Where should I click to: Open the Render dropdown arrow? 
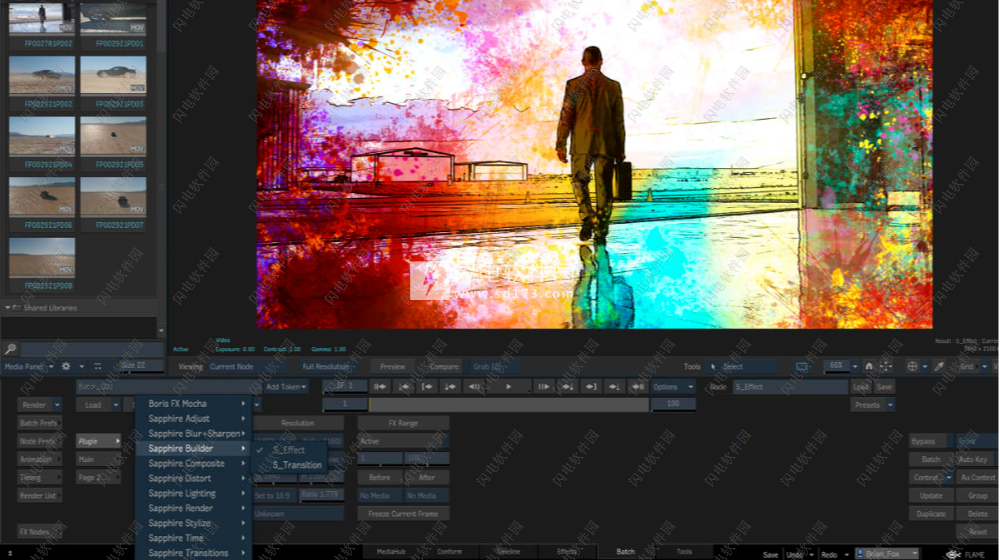coord(57,405)
